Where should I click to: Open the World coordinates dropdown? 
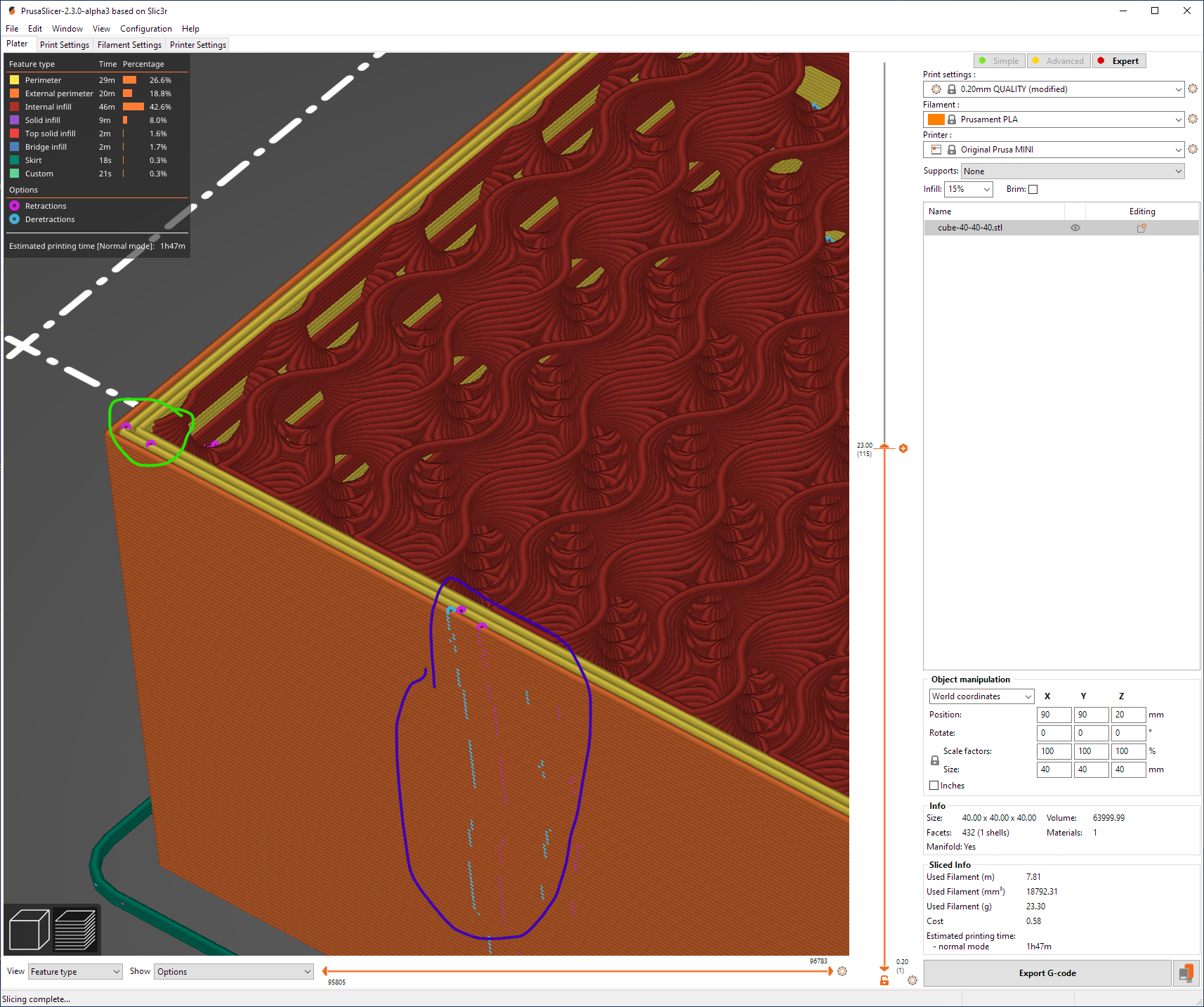[981, 696]
